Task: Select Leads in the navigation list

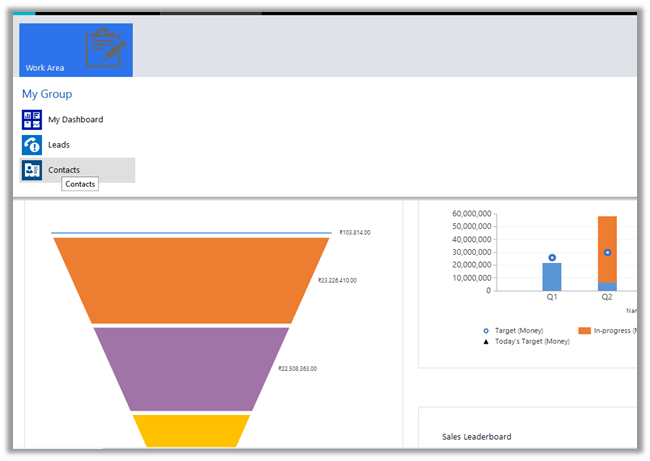Action: pyautogui.click(x=59, y=145)
